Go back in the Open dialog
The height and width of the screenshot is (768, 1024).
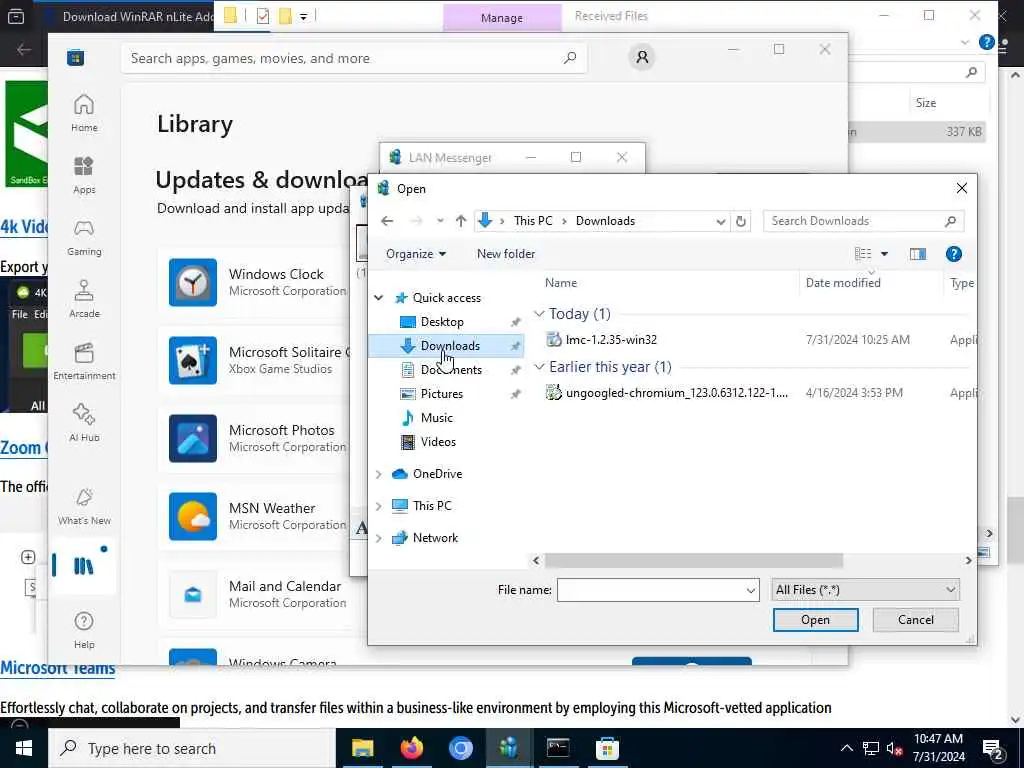pos(387,221)
